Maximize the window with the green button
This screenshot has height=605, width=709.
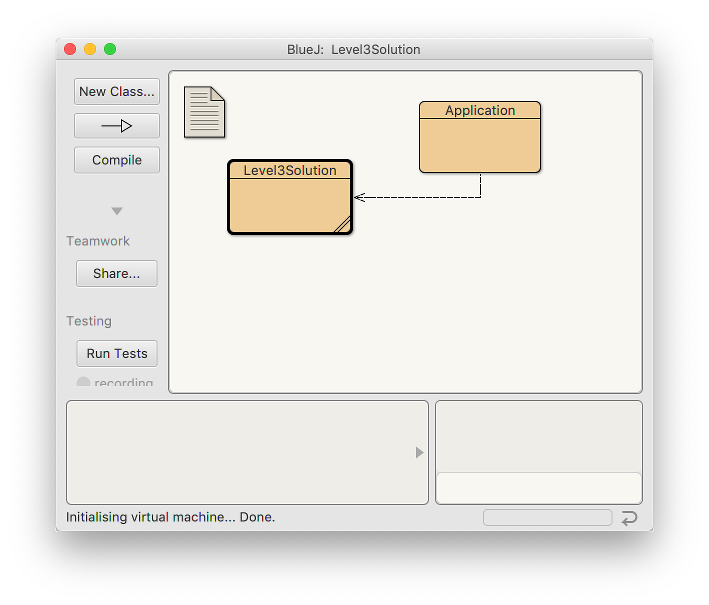click(110, 49)
